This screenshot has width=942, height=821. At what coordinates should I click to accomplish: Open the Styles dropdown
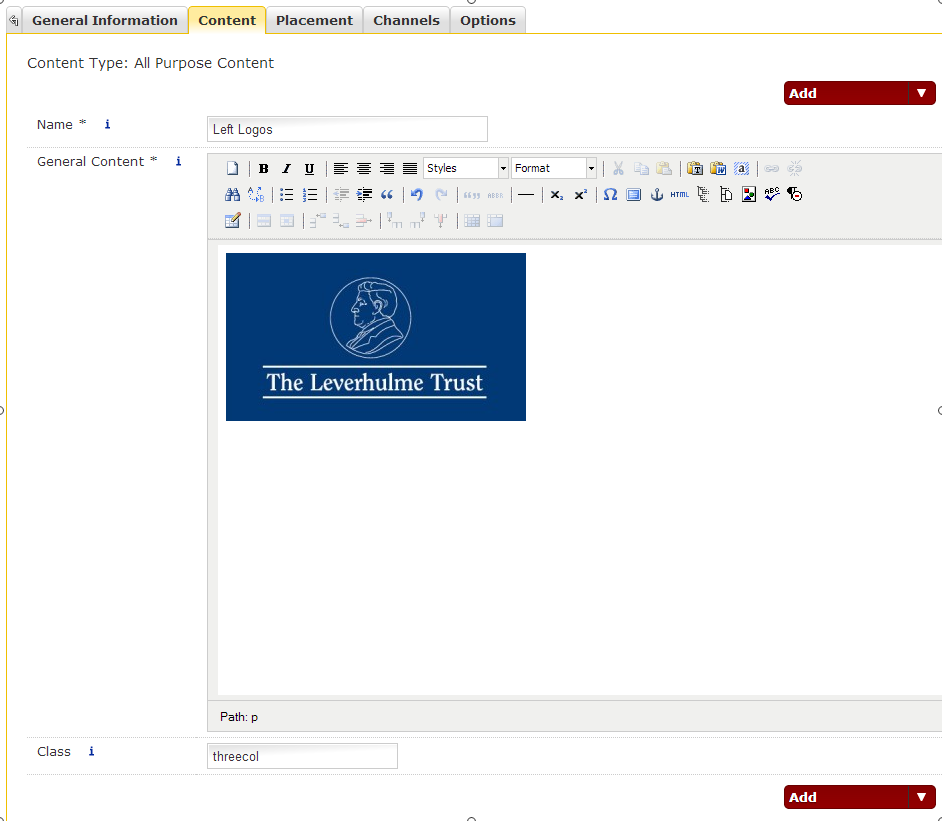[466, 169]
